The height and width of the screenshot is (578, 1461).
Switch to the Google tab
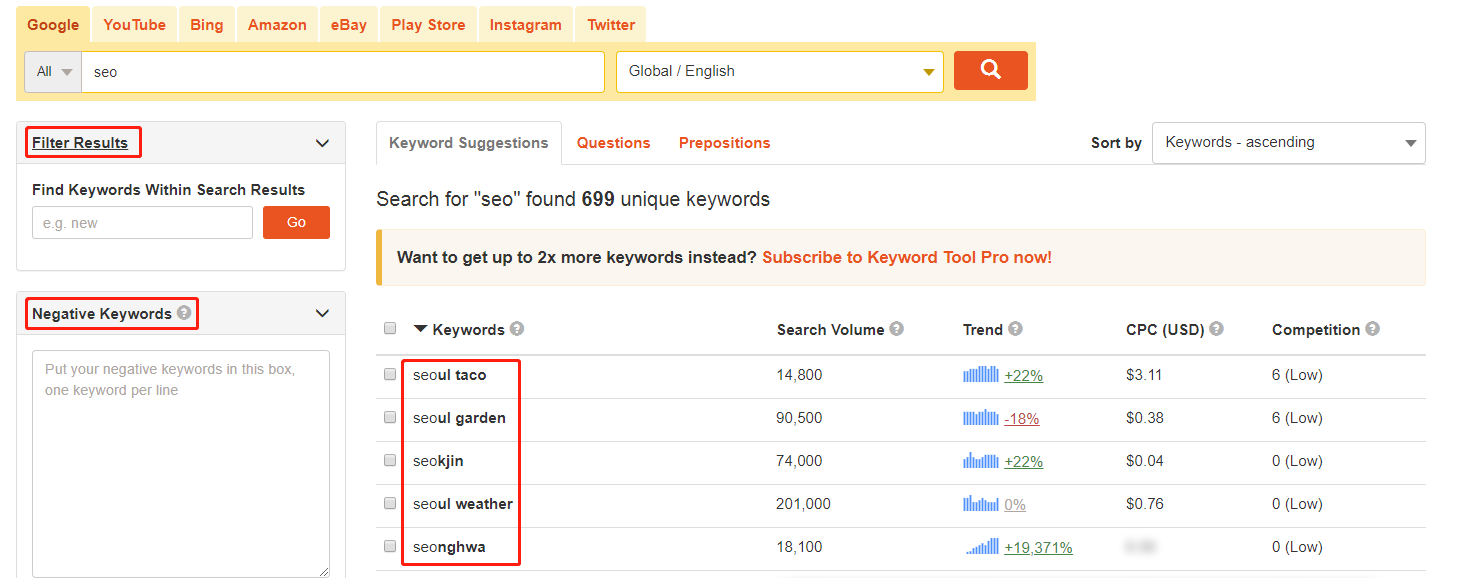coord(53,25)
